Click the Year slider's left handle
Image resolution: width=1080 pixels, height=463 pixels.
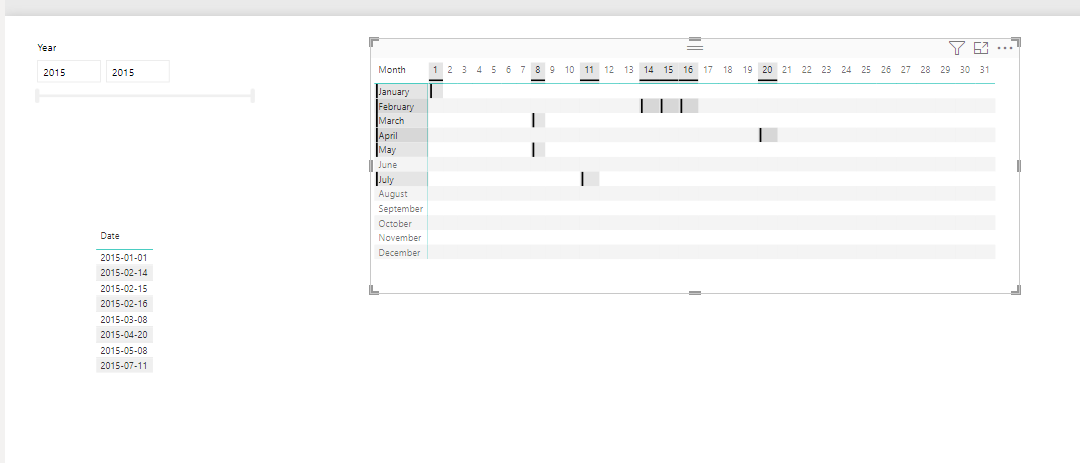click(37, 96)
